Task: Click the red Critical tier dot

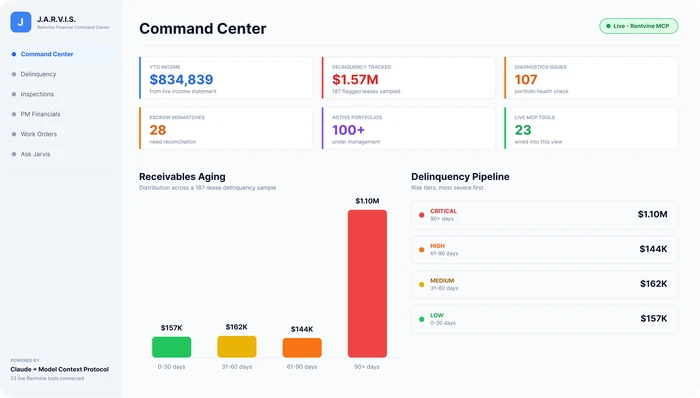Action: tap(421, 215)
